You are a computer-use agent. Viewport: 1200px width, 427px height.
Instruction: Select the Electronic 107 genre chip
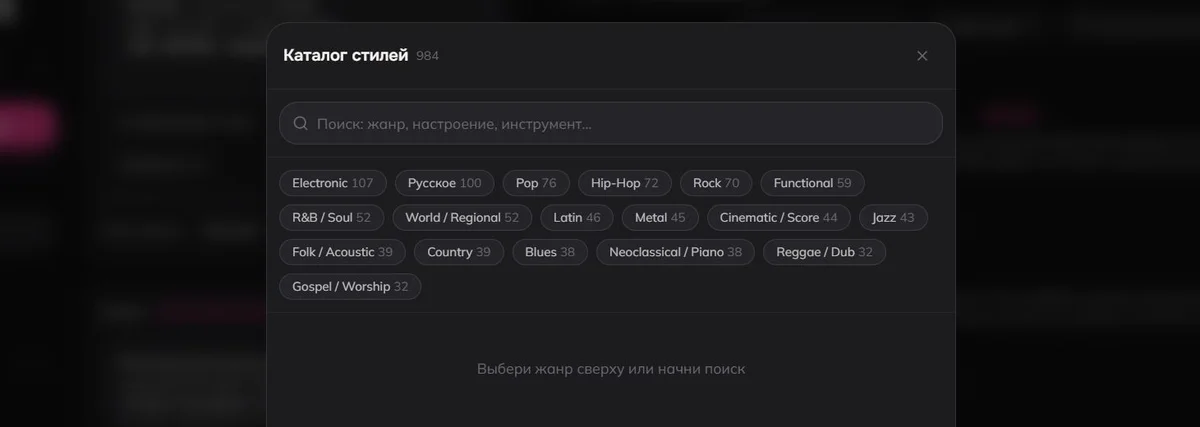333,183
